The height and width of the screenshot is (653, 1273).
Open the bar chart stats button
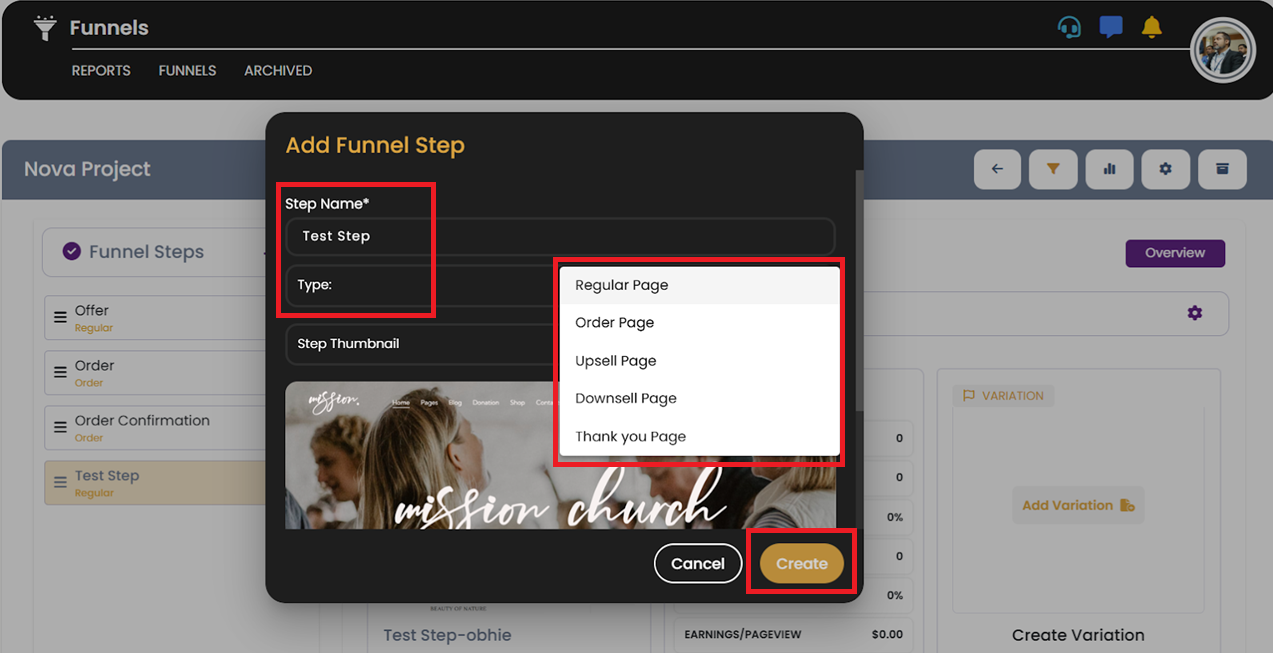pyautogui.click(x=1109, y=169)
